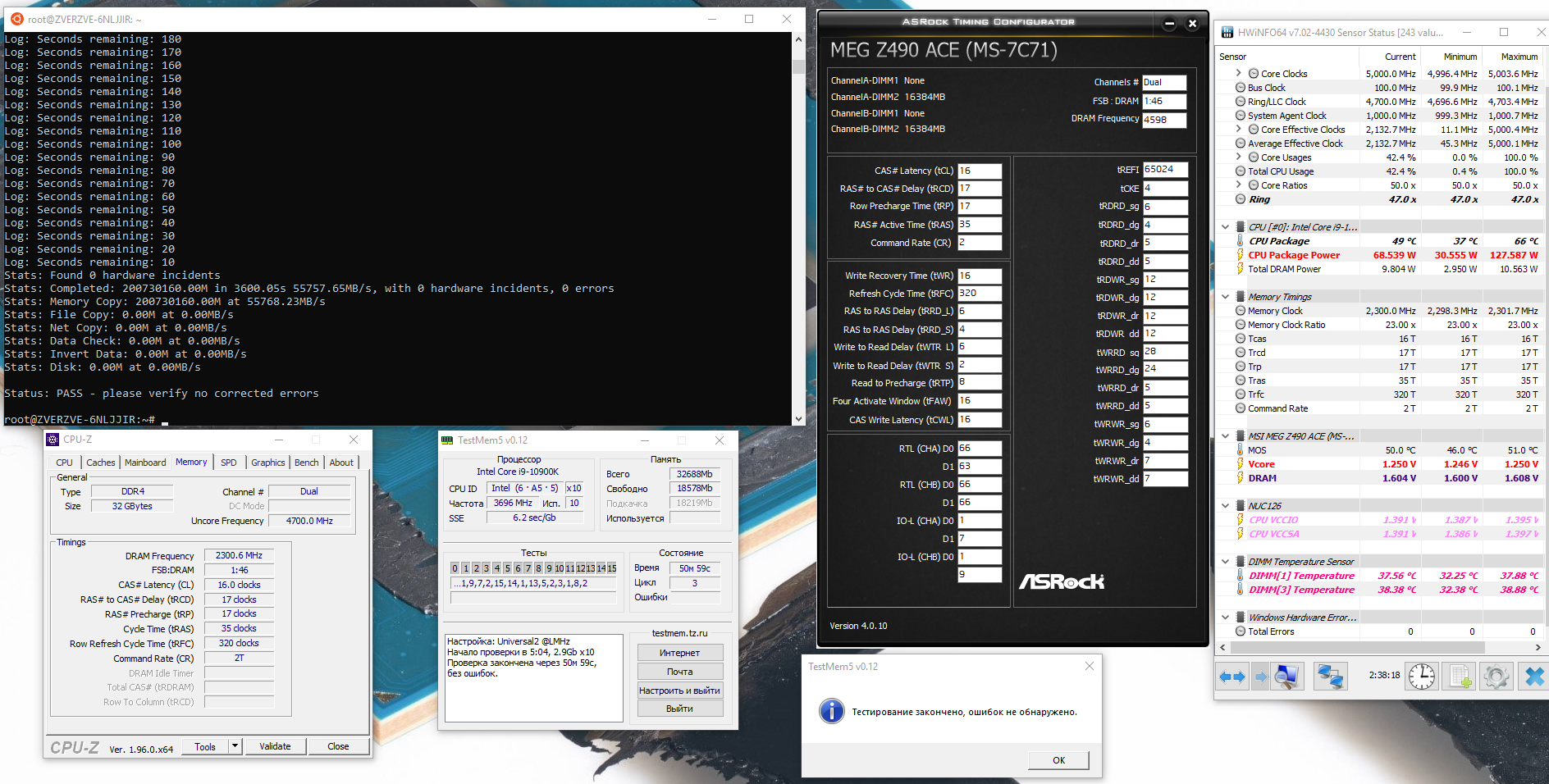Click the HWiNFO64 title bar app icon
Screen dimensions: 1549x784
(x=1227, y=33)
